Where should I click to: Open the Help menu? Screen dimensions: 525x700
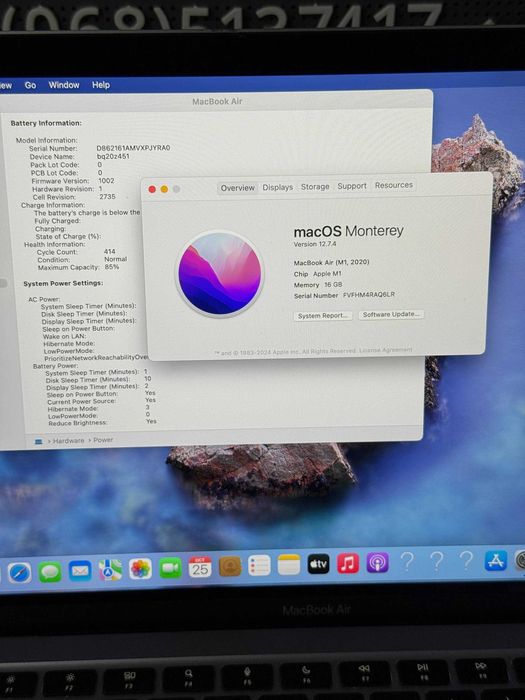[100, 85]
